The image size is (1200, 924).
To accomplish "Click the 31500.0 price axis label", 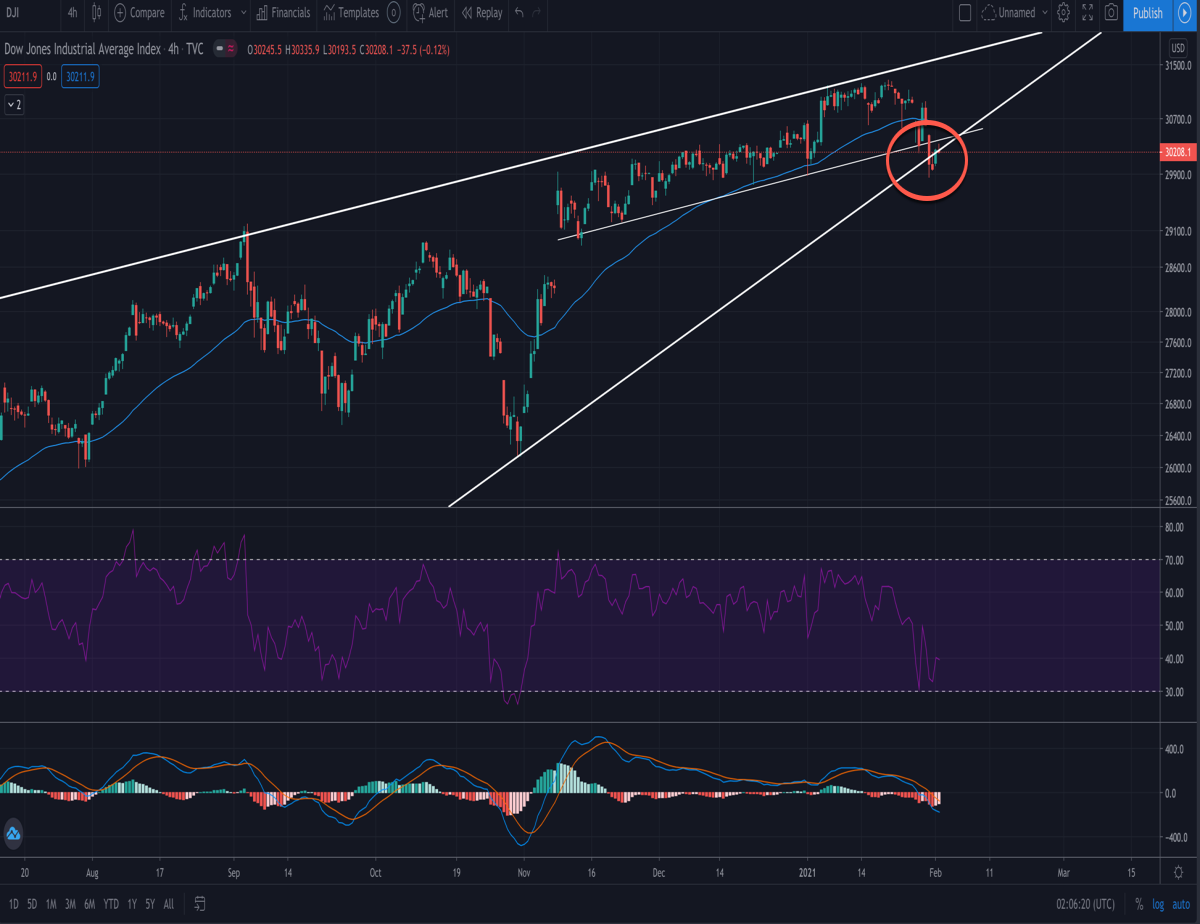I will [1179, 67].
